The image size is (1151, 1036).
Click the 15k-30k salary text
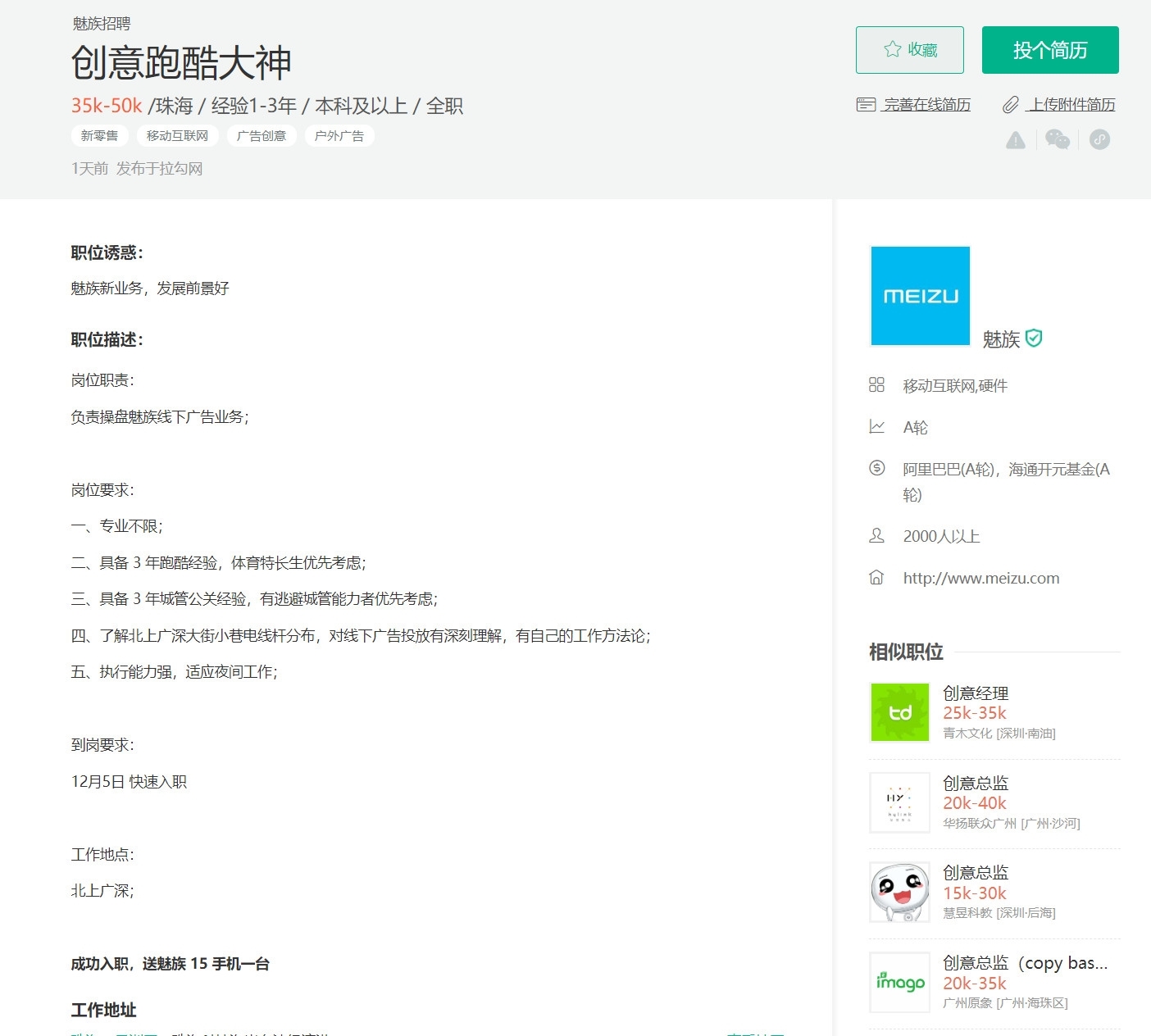[x=975, y=893]
